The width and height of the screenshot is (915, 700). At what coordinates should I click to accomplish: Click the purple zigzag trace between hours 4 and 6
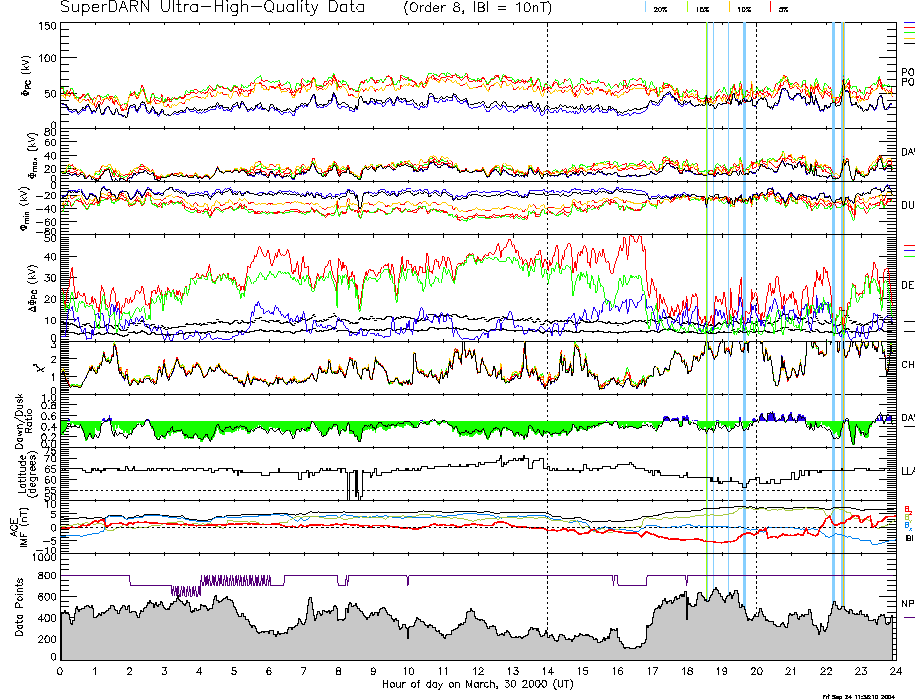point(236,579)
